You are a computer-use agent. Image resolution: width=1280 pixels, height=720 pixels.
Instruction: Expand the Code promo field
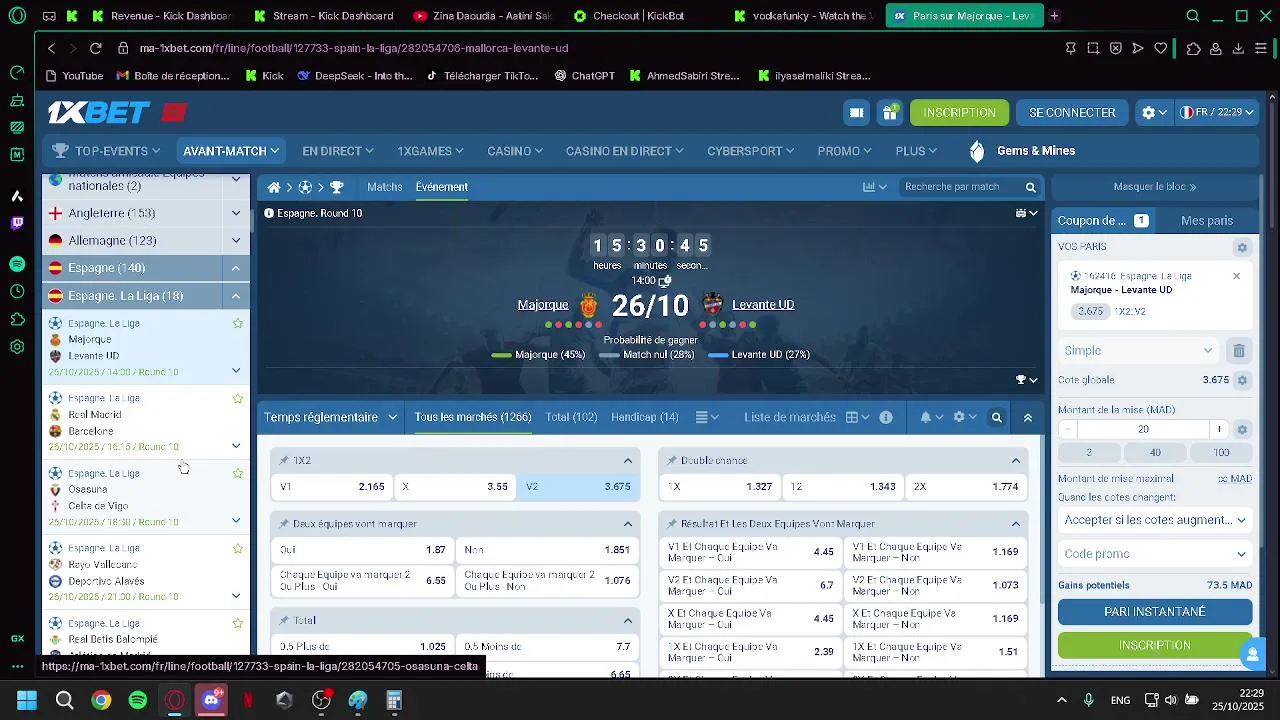1155,554
